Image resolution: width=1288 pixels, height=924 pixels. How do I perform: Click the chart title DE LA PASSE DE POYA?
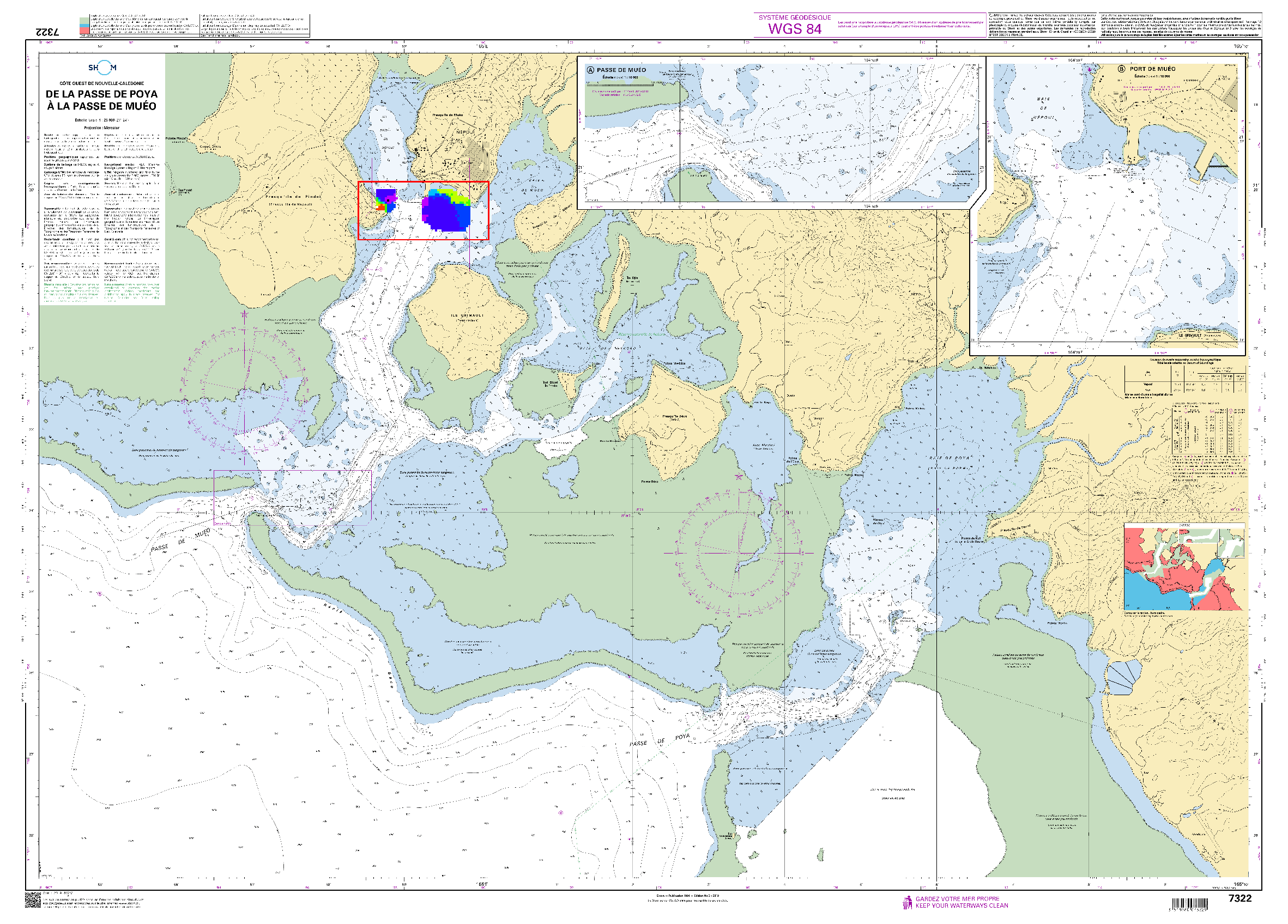coord(101,94)
